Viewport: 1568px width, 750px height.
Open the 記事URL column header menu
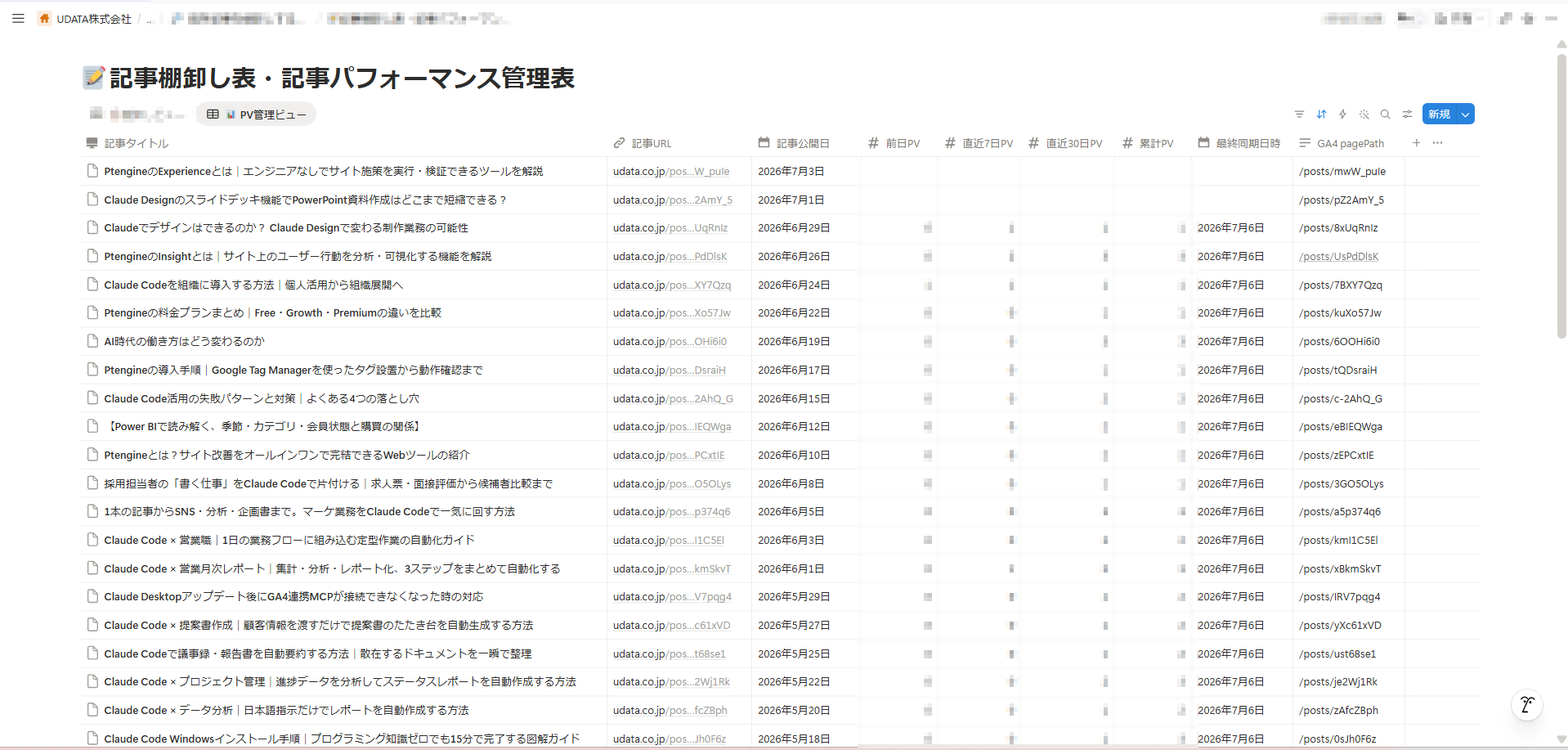(679, 143)
